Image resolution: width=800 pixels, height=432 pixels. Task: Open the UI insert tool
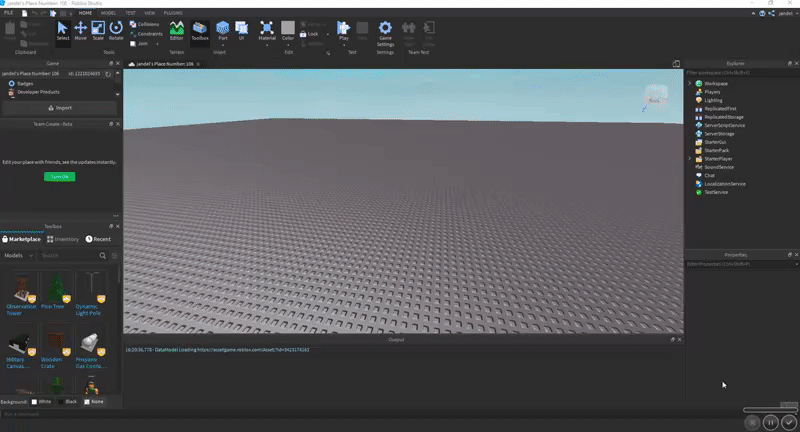tap(241, 30)
